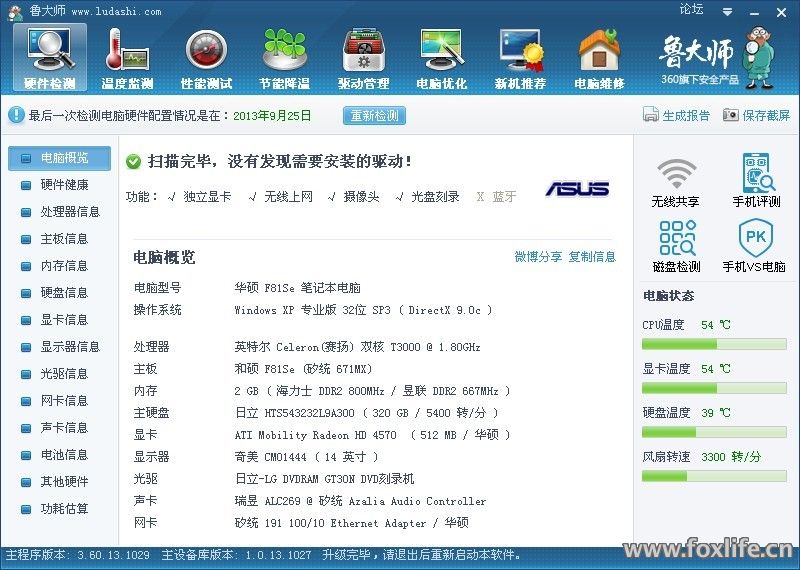The height and width of the screenshot is (570, 800).
Task: Open the 电脑维修 computer repair tool
Action: 599,59
